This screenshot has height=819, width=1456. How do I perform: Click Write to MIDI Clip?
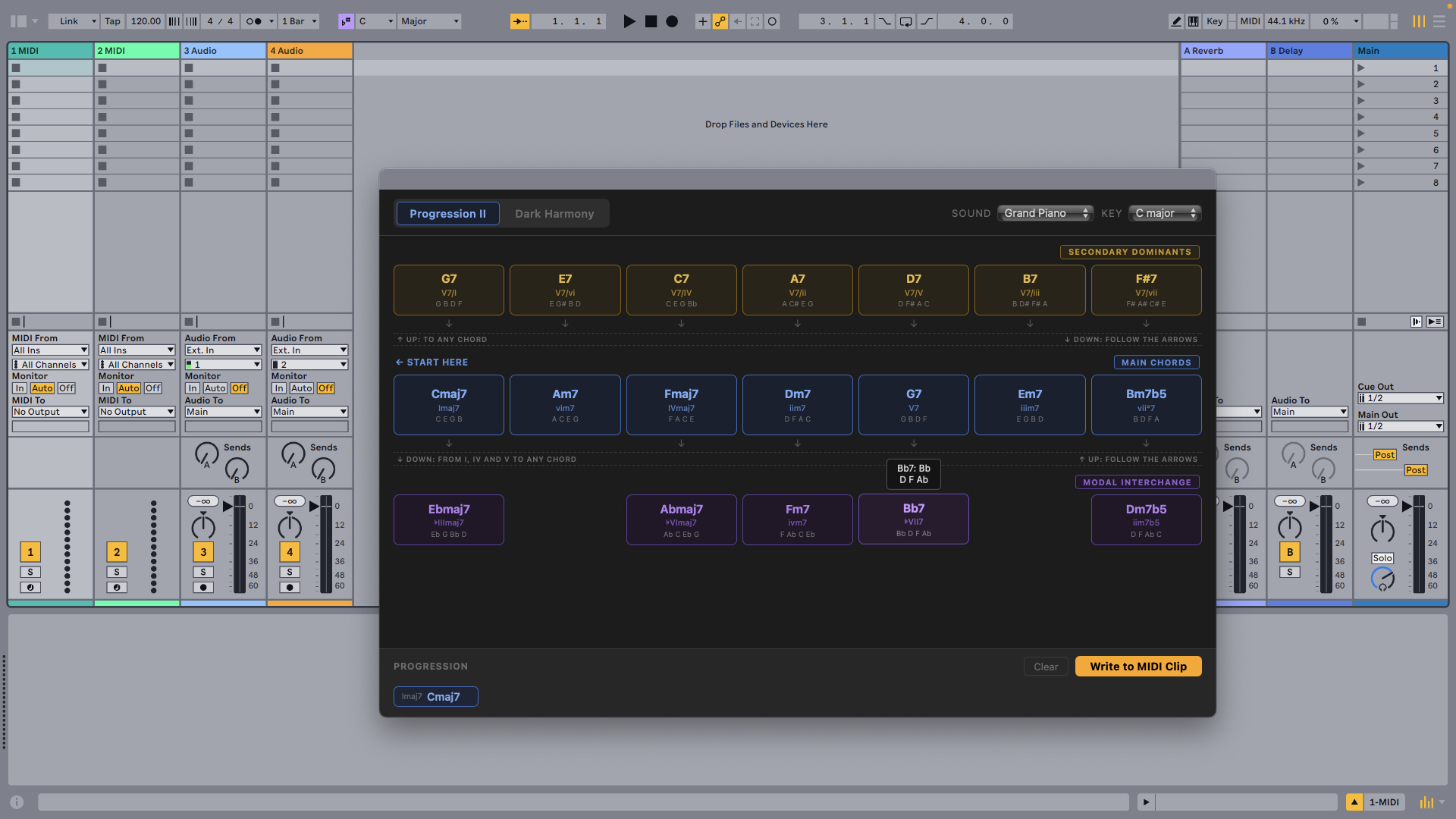pyautogui.click(x=1138, y=667)
